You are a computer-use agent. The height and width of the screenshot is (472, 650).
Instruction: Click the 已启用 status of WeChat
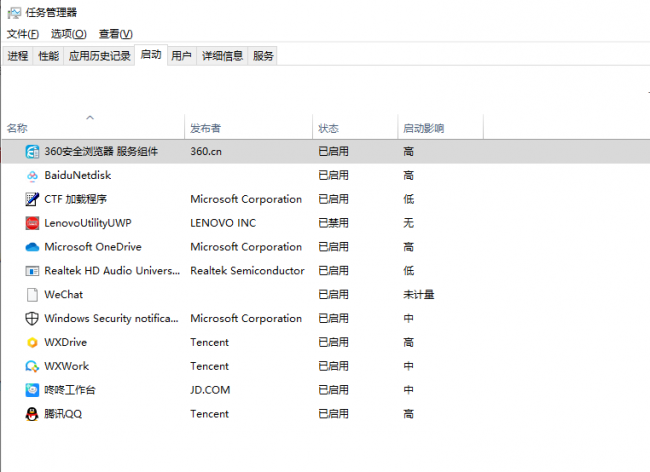point(333,295)
